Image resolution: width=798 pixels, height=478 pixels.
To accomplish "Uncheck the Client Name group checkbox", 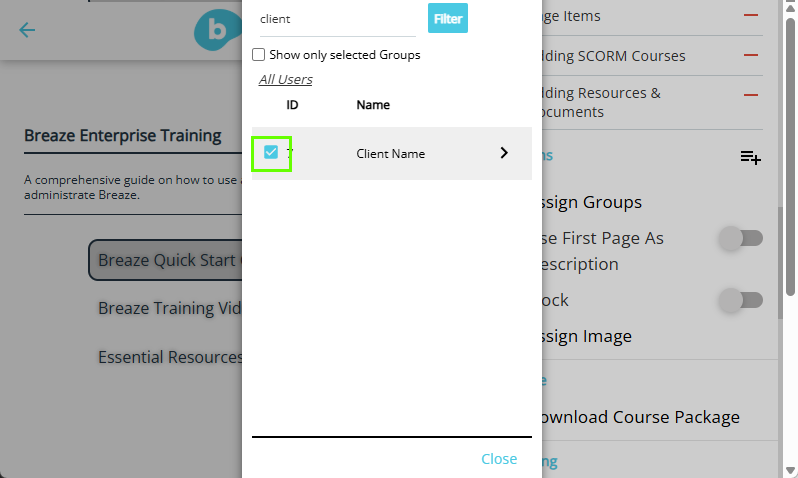I will pyautogui.click(x=271, y=152).
